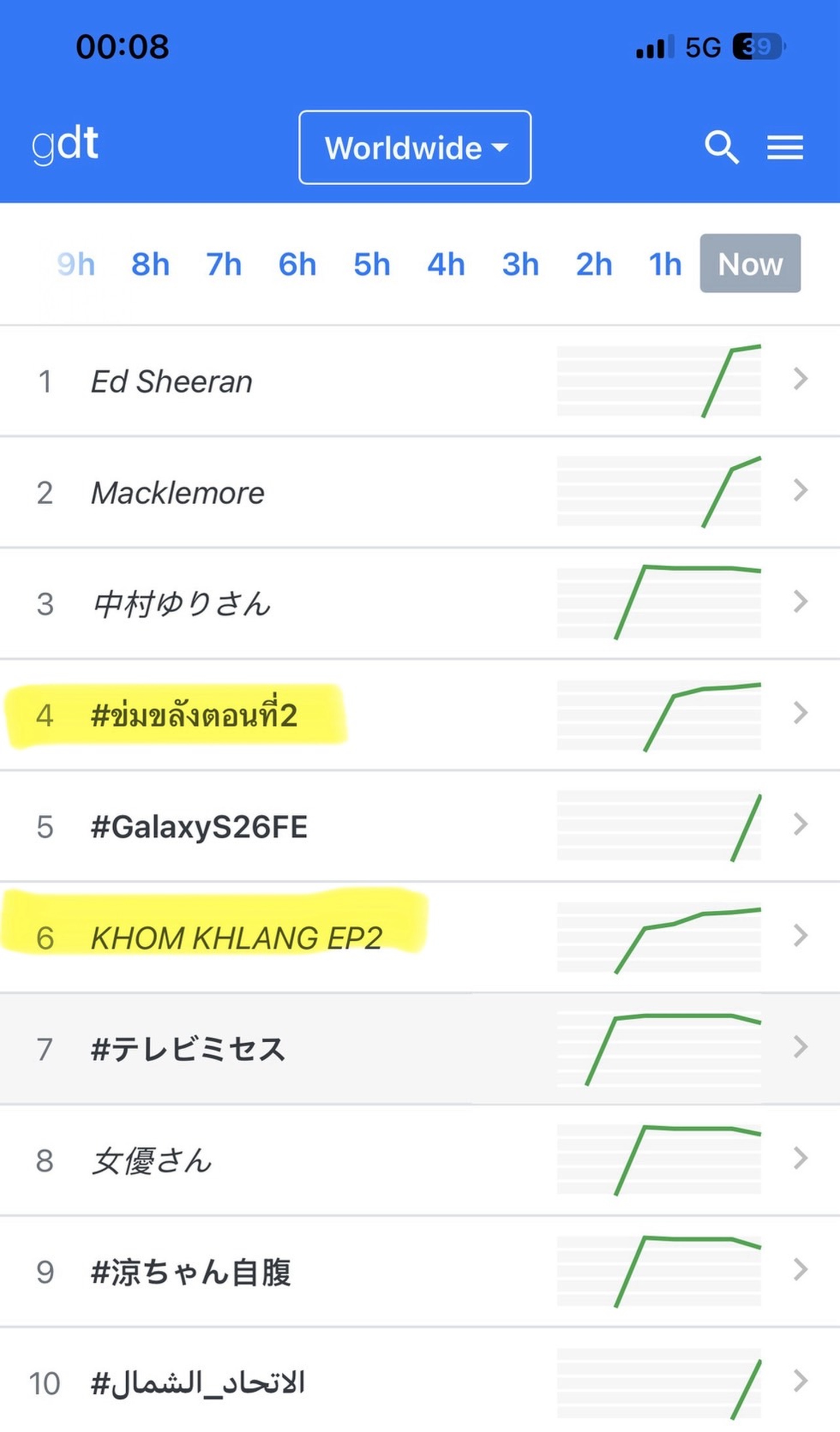The height and width of the screenshot is (1432, 840).
Task: Open the Ed Sheeran trend
Action: (x=171, y=381)
